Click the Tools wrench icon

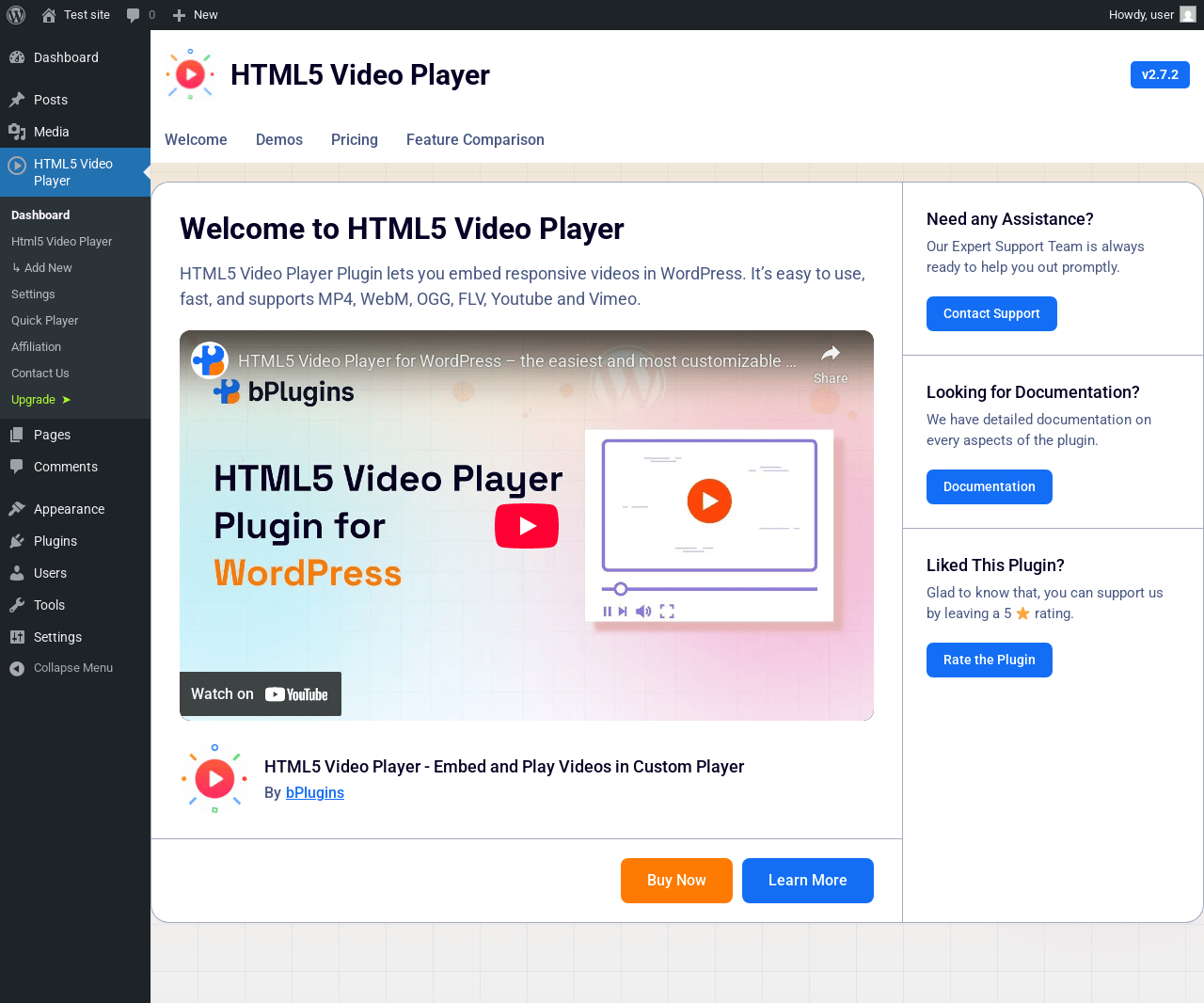(17, 605)
